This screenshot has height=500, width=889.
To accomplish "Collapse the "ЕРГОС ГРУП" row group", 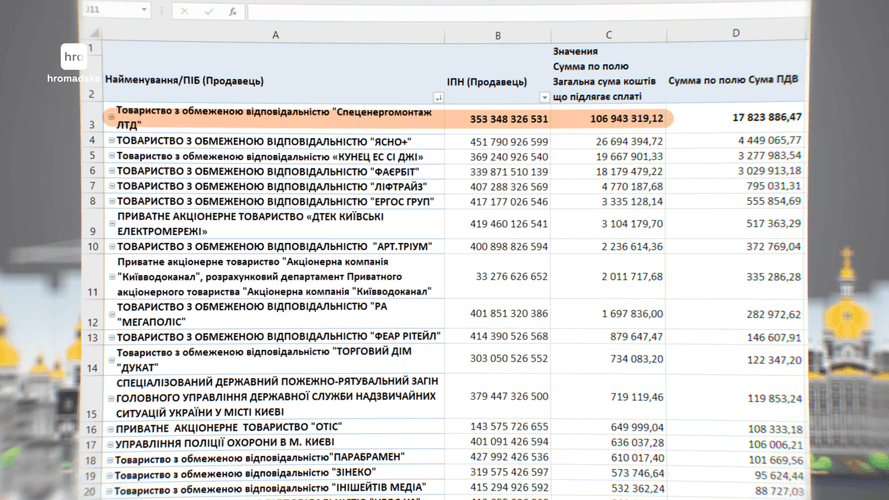I will (111, 201).
